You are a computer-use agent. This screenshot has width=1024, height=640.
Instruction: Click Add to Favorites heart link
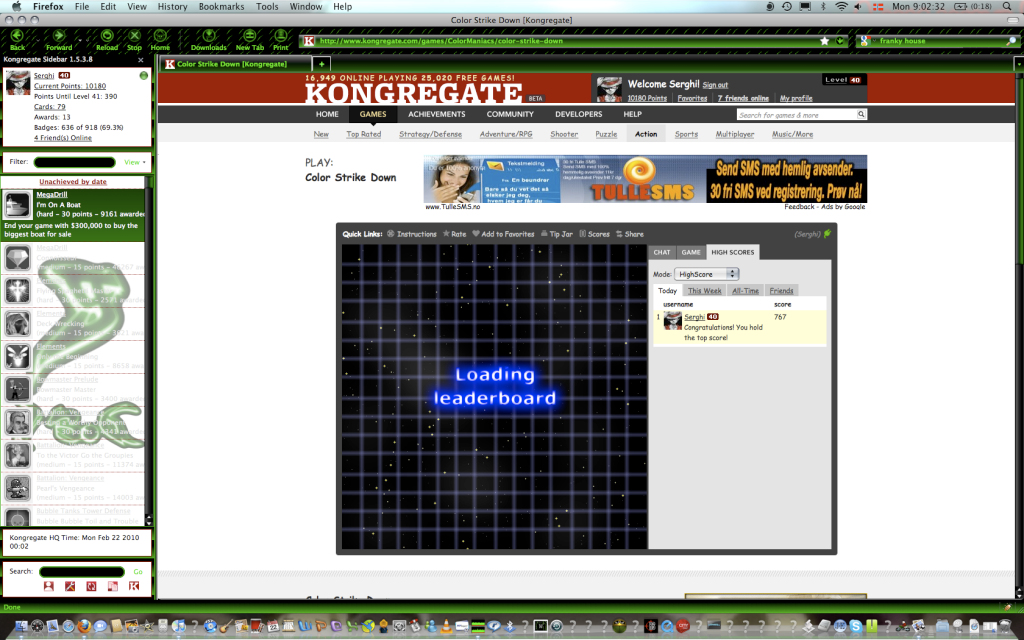(x=503, y=234)
